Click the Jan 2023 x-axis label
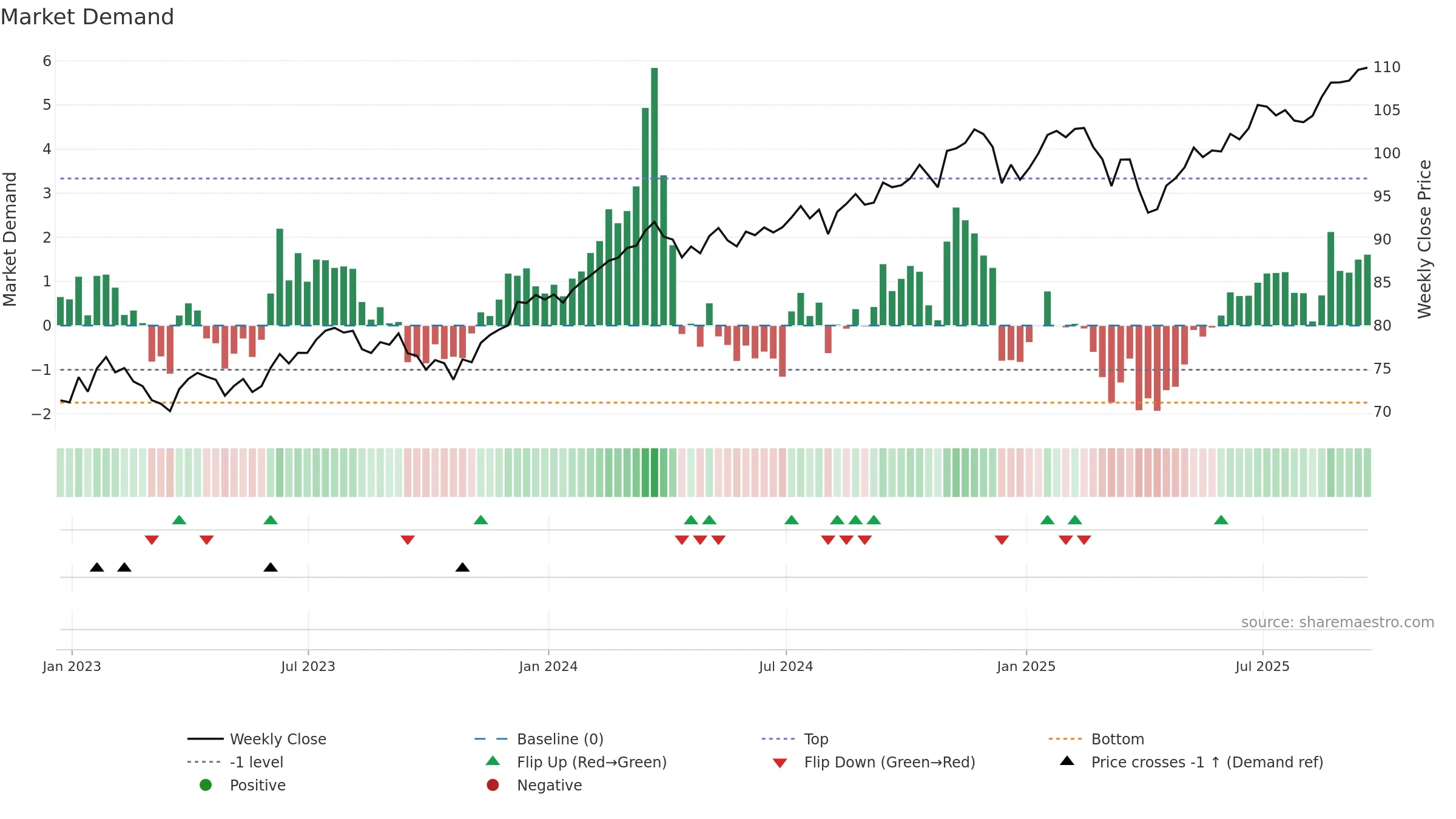The image size is (1456, 819). click(72, 666)
